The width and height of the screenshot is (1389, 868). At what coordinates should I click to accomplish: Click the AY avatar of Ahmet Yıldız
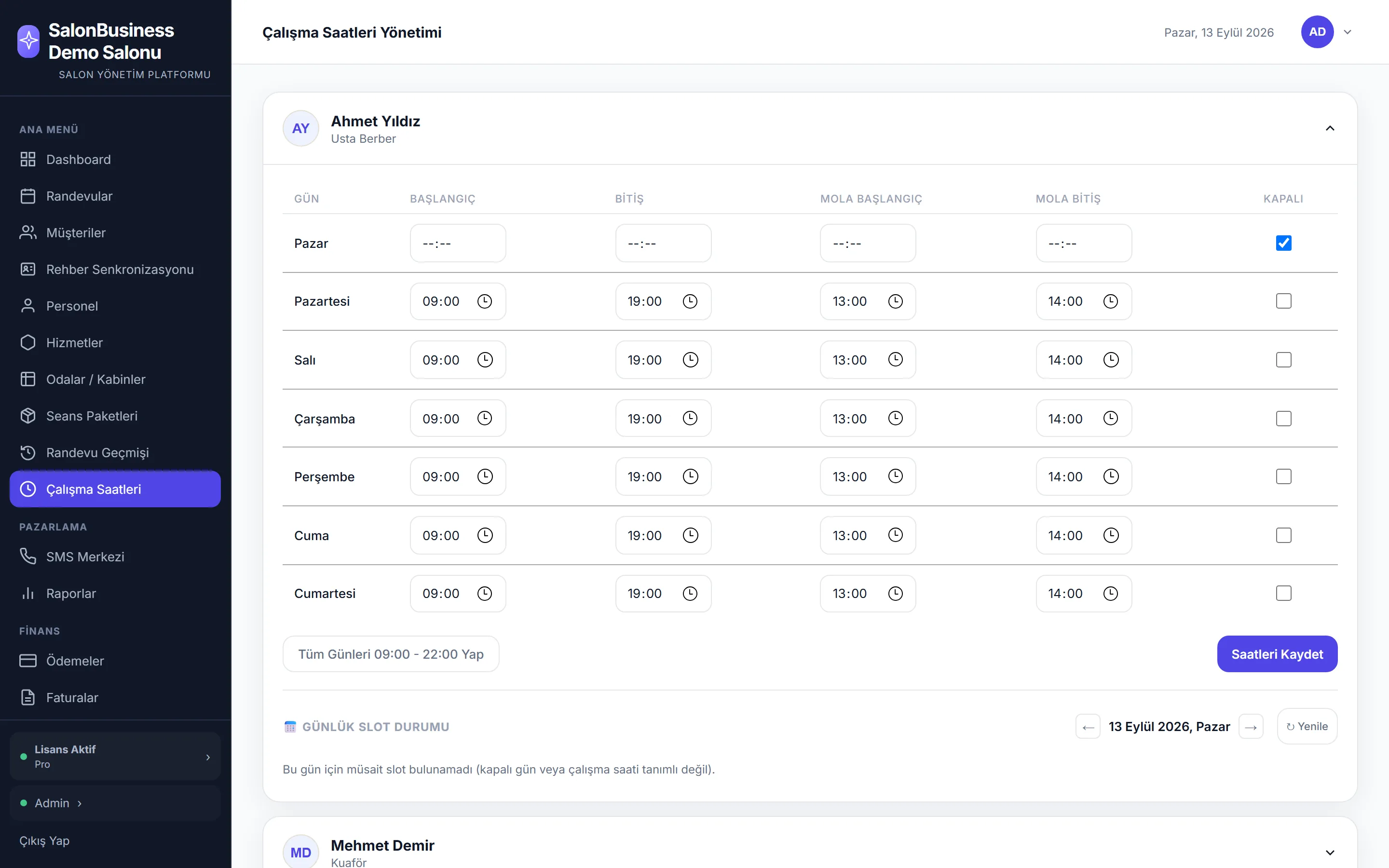(x=301, y=129)
